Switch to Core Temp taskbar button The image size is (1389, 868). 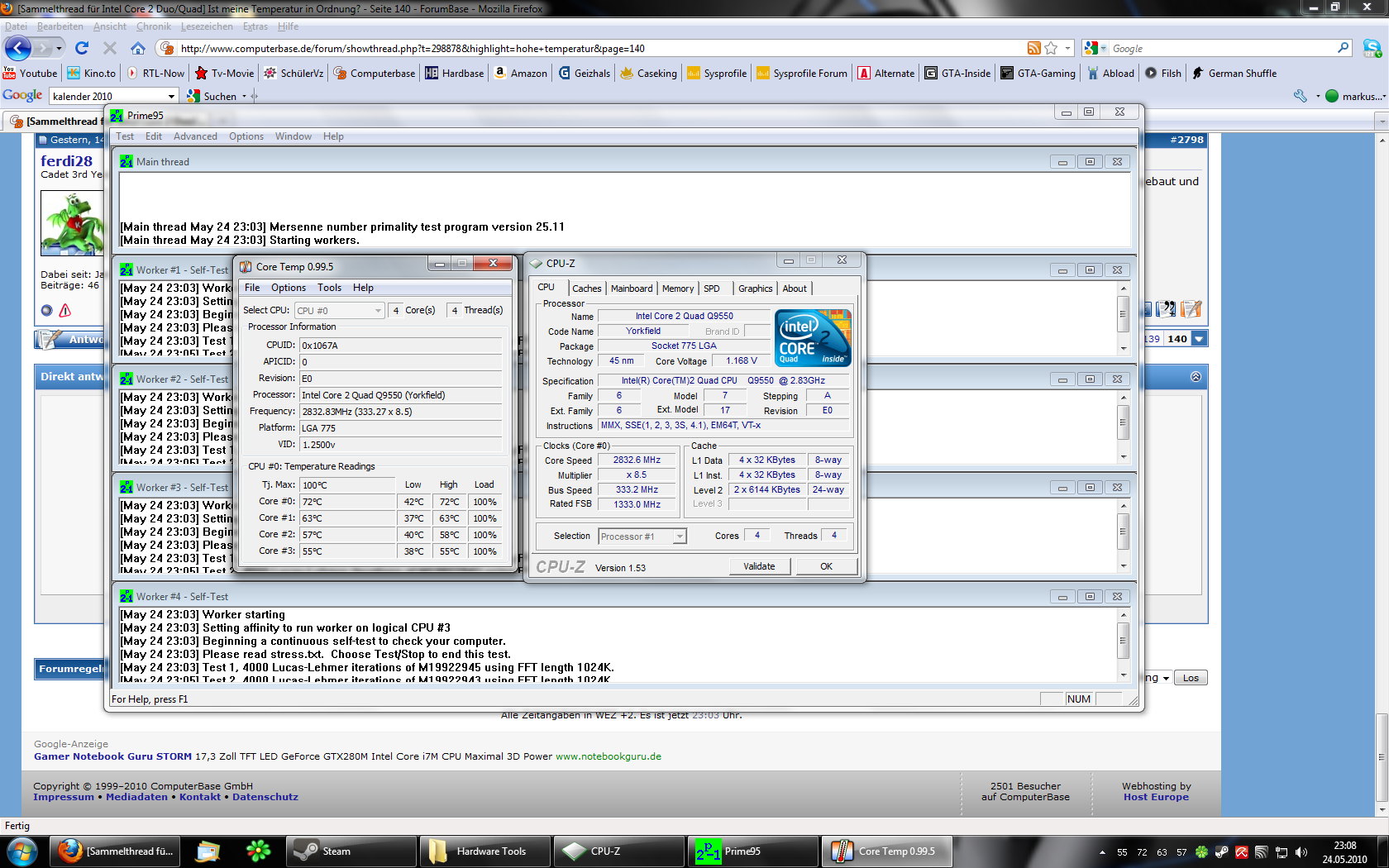pyautogui.click(x=887, y=851)
